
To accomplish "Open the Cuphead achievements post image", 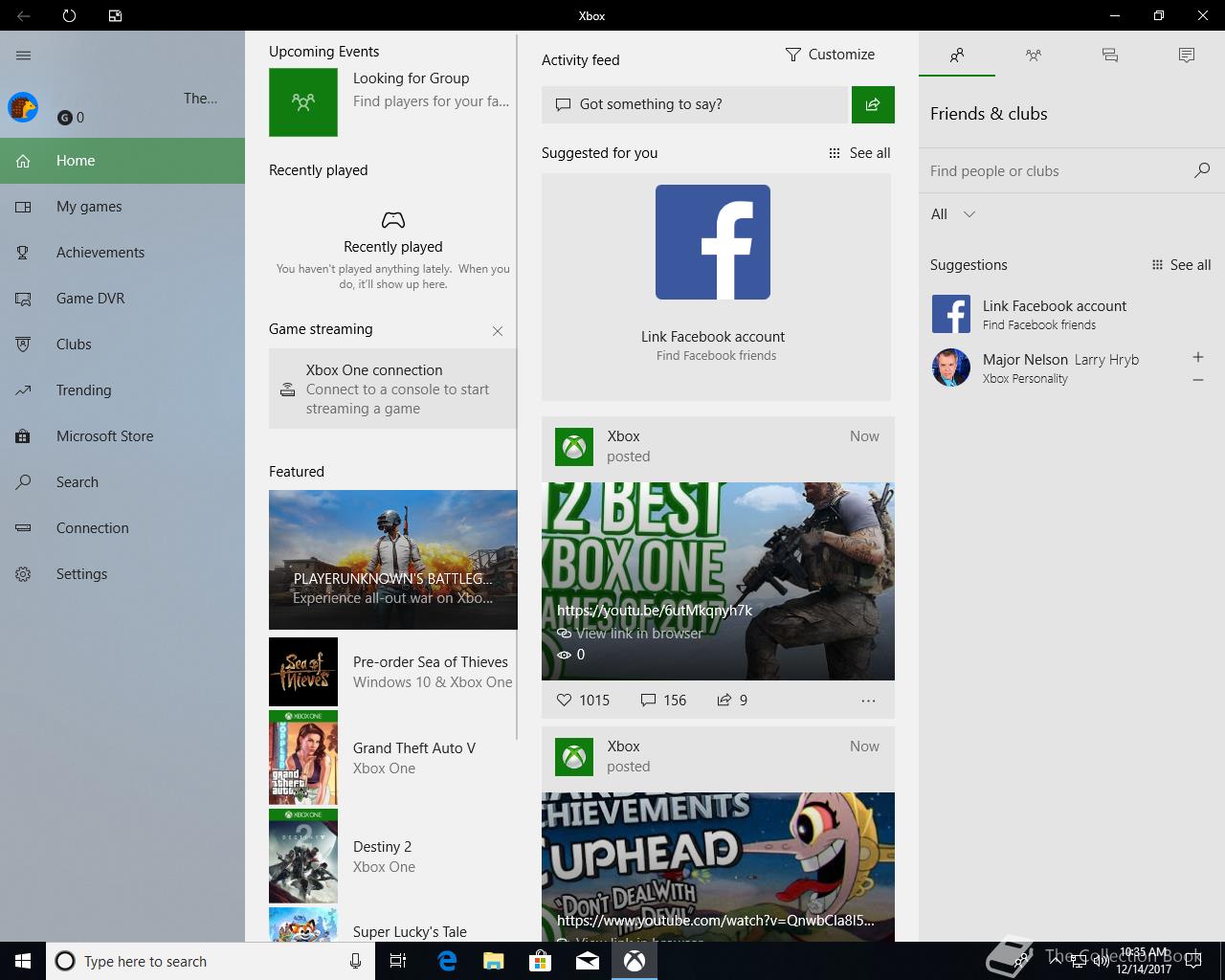I will [x=718, y=867].
